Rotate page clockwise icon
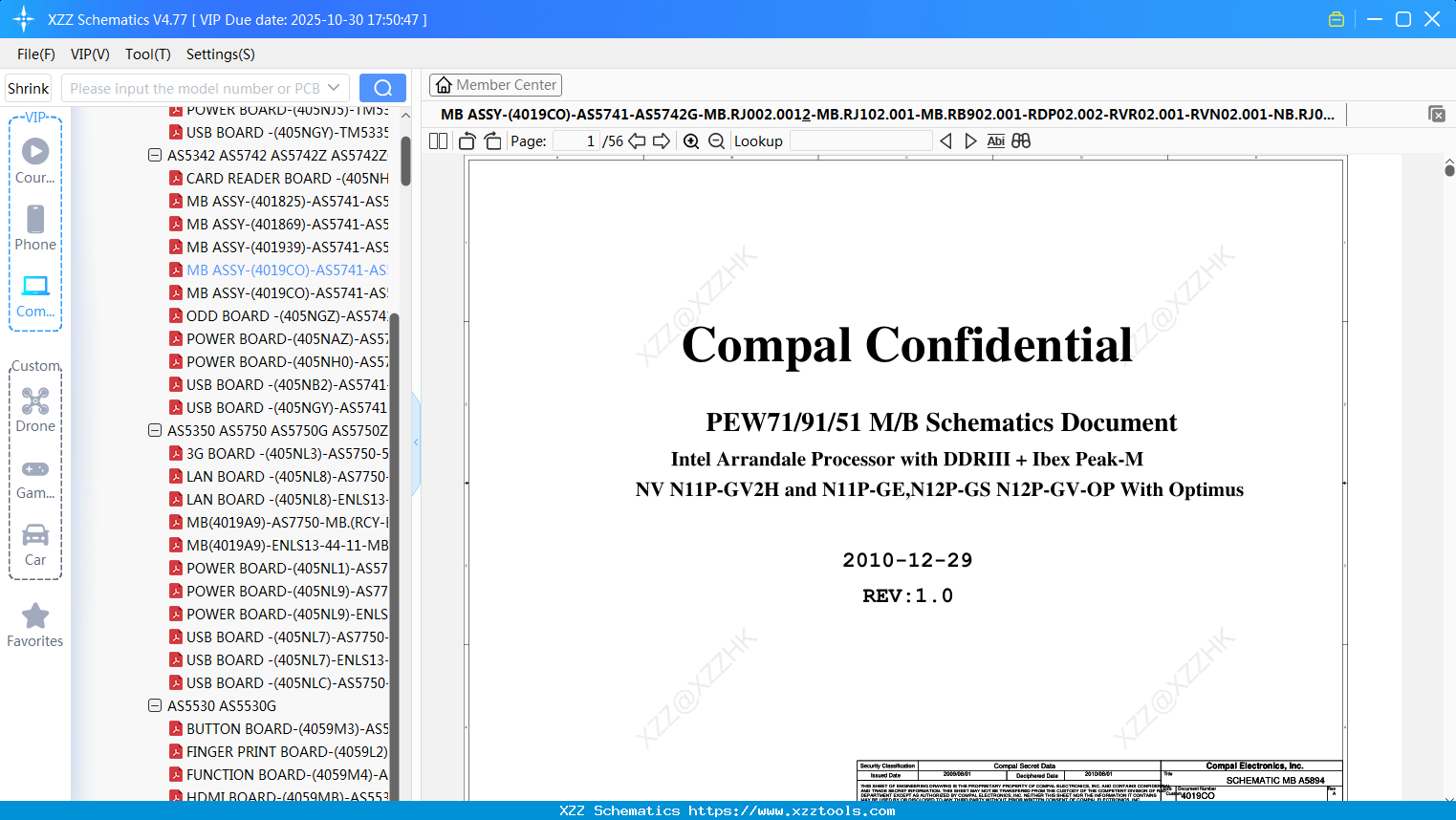The width and height of the screenshot is (1456, 820). point(492,140)
